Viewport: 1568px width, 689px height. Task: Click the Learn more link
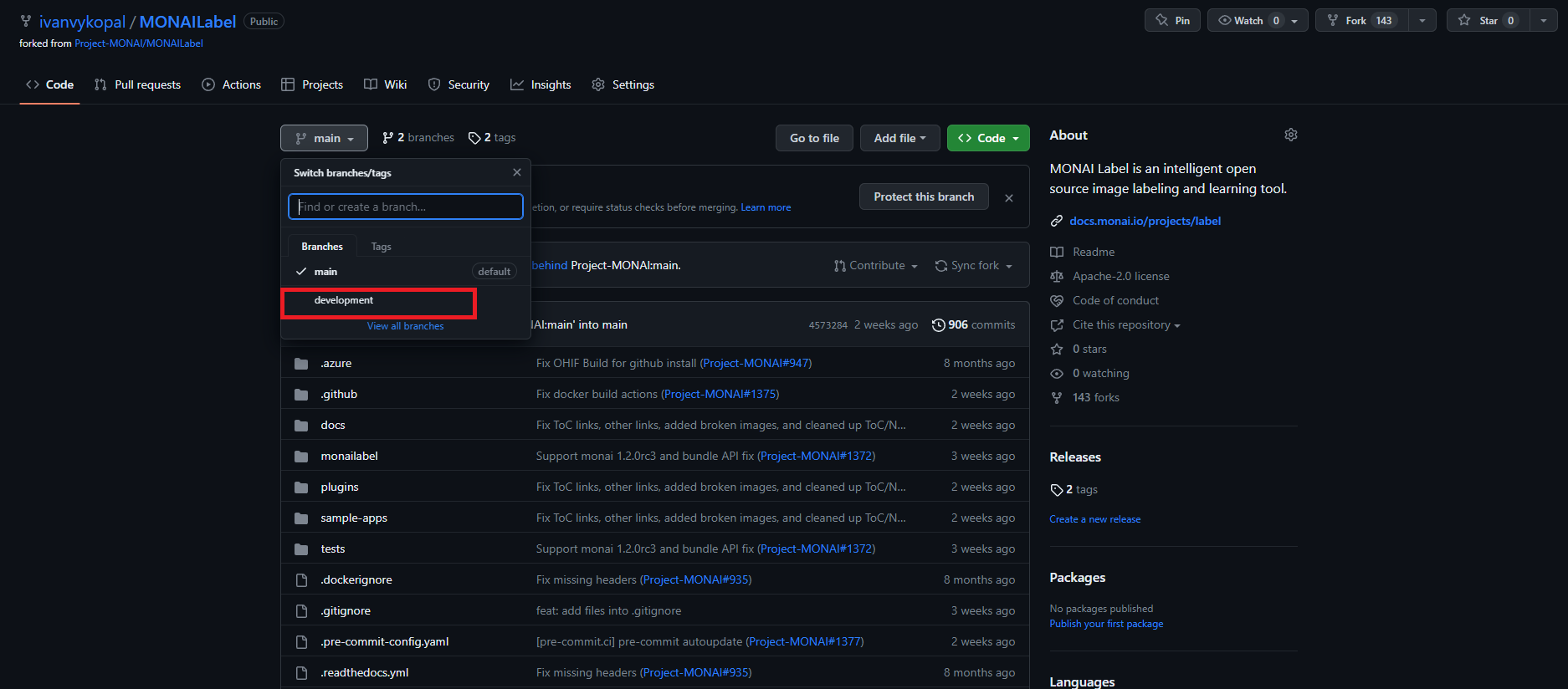766,207
